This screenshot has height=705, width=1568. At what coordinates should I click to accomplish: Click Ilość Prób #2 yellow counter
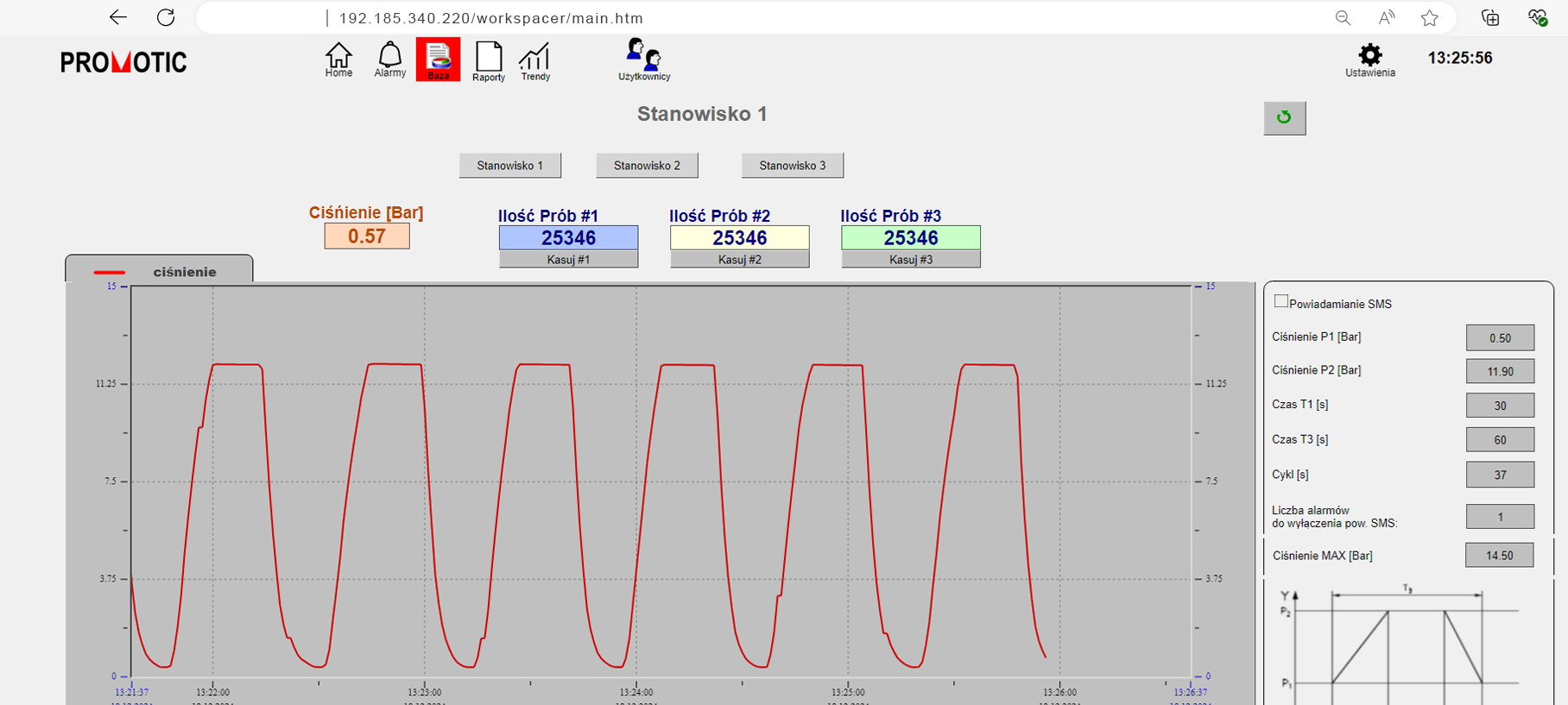coord(740,237)
